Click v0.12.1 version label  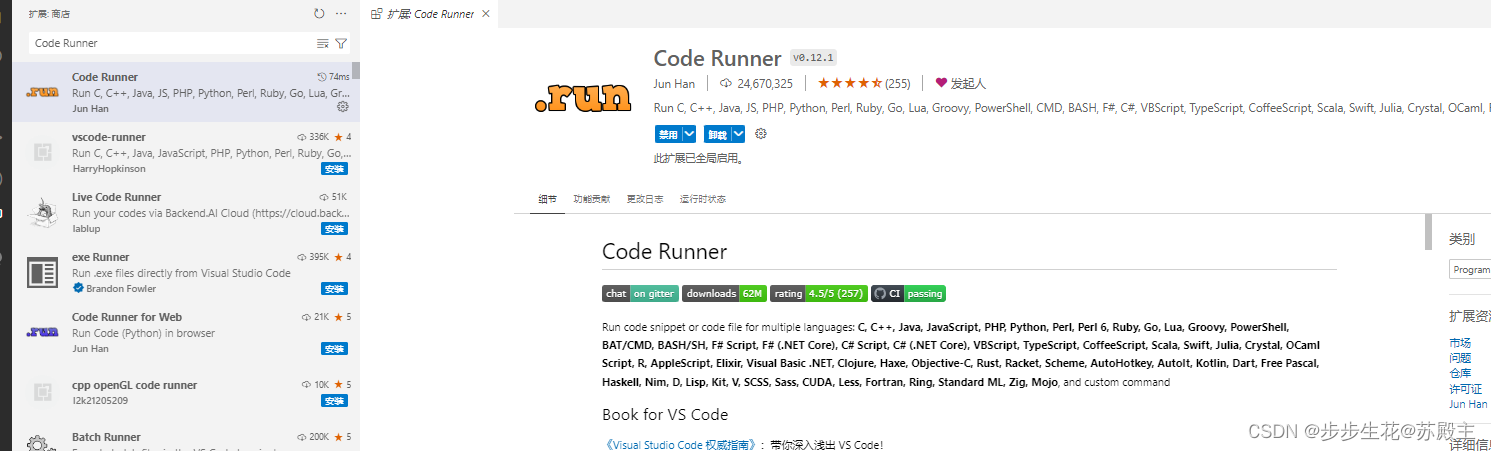point(813,58)
